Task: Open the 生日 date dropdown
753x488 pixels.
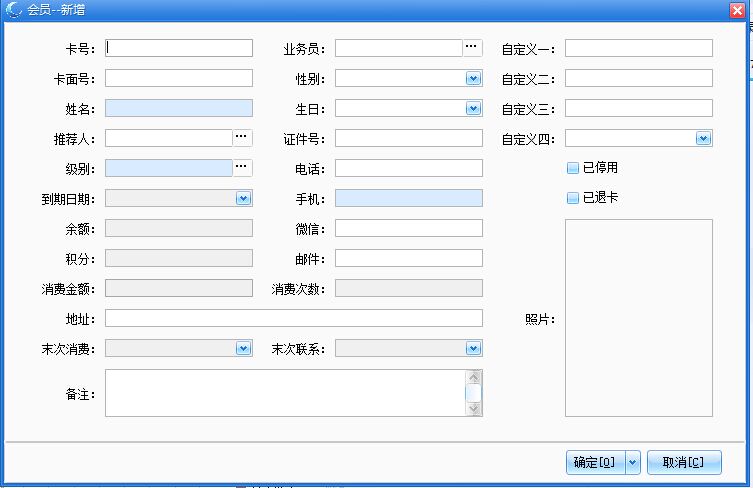Action: [473, 108]
